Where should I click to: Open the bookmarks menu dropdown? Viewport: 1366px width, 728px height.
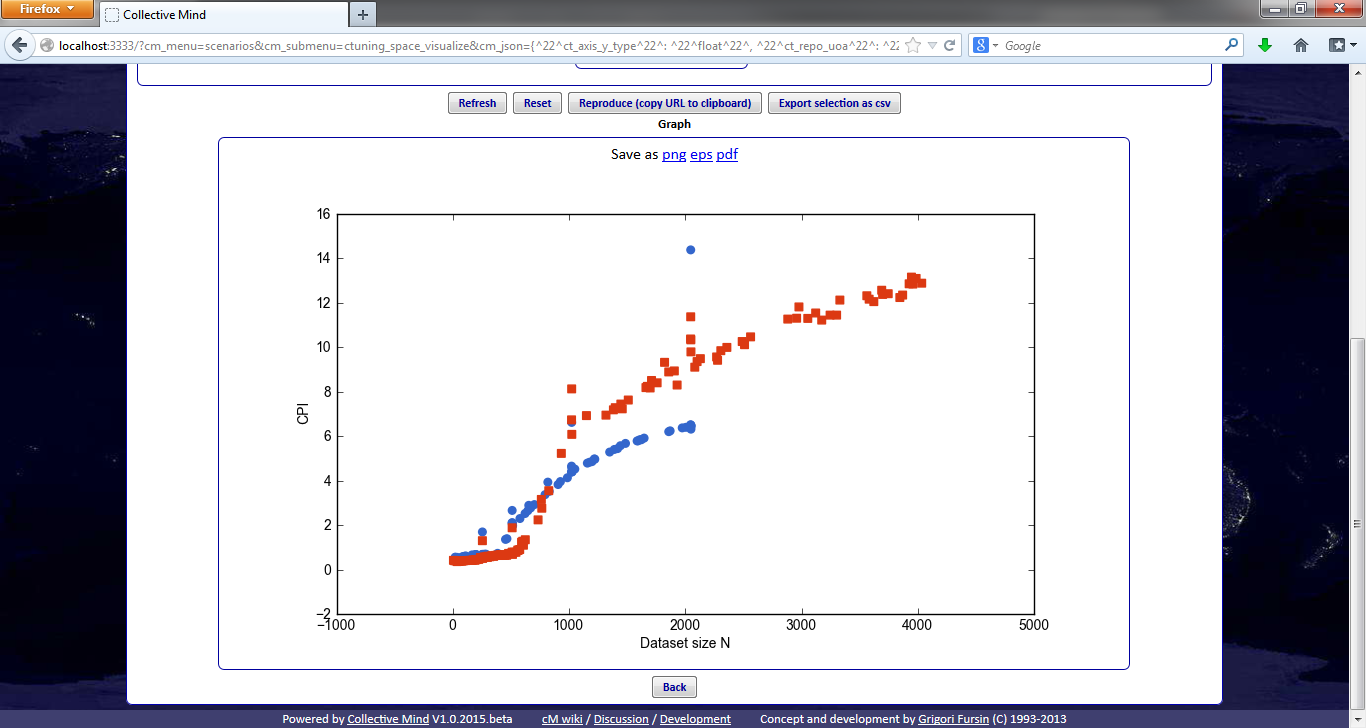[1340, 46]
